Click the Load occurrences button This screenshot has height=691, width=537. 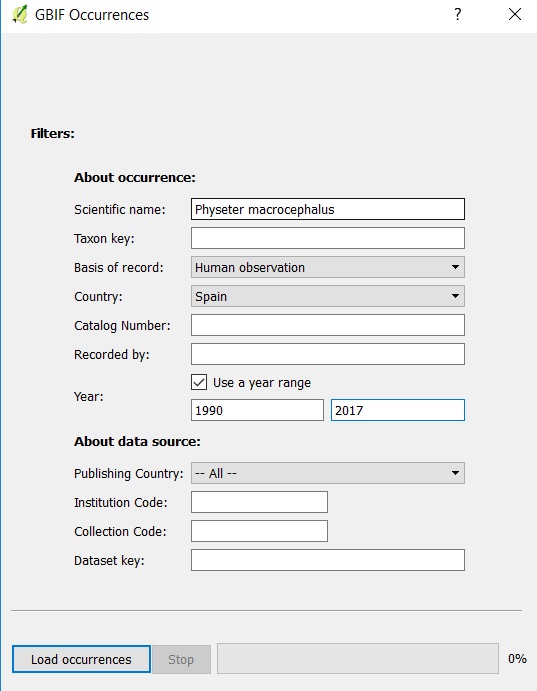tap(81, 659)
